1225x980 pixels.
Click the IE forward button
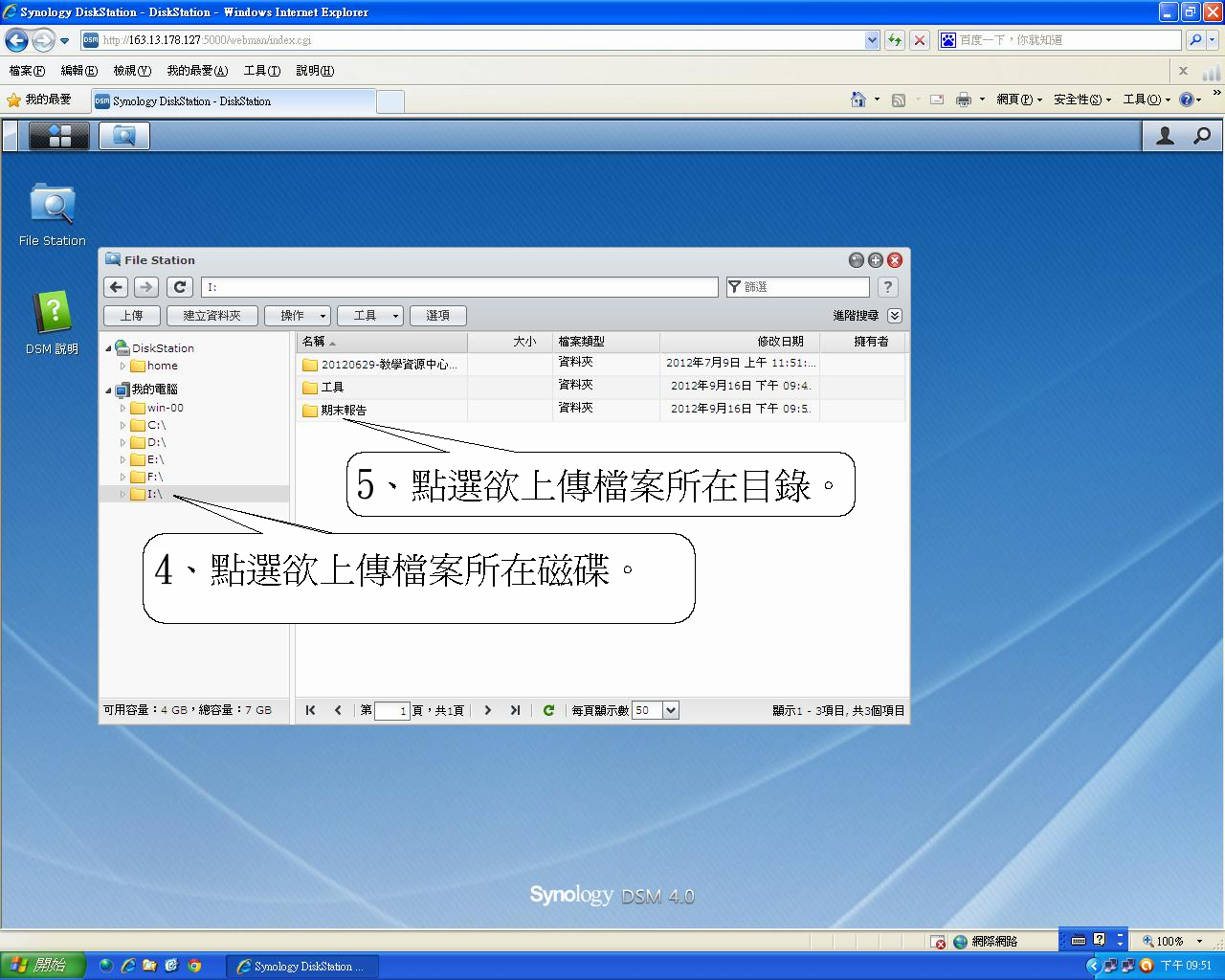[x=43, y=40]
